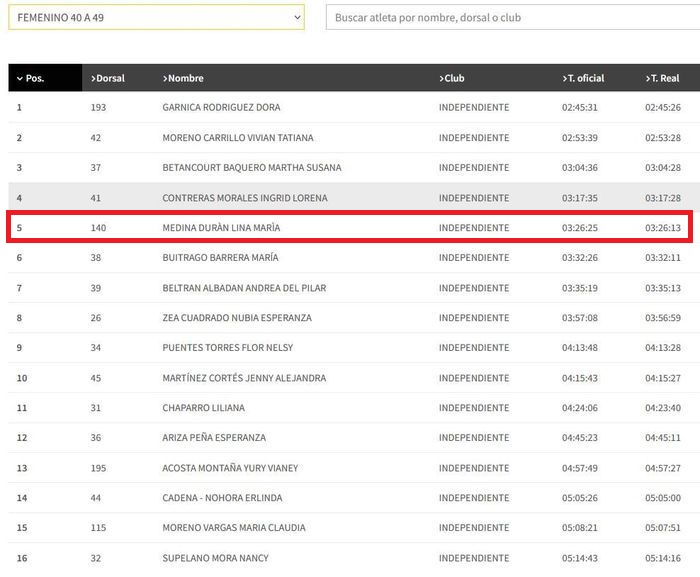Sort table by Nombre column header
This screenshot has width=700, height=577.
[x=183, y=78]
